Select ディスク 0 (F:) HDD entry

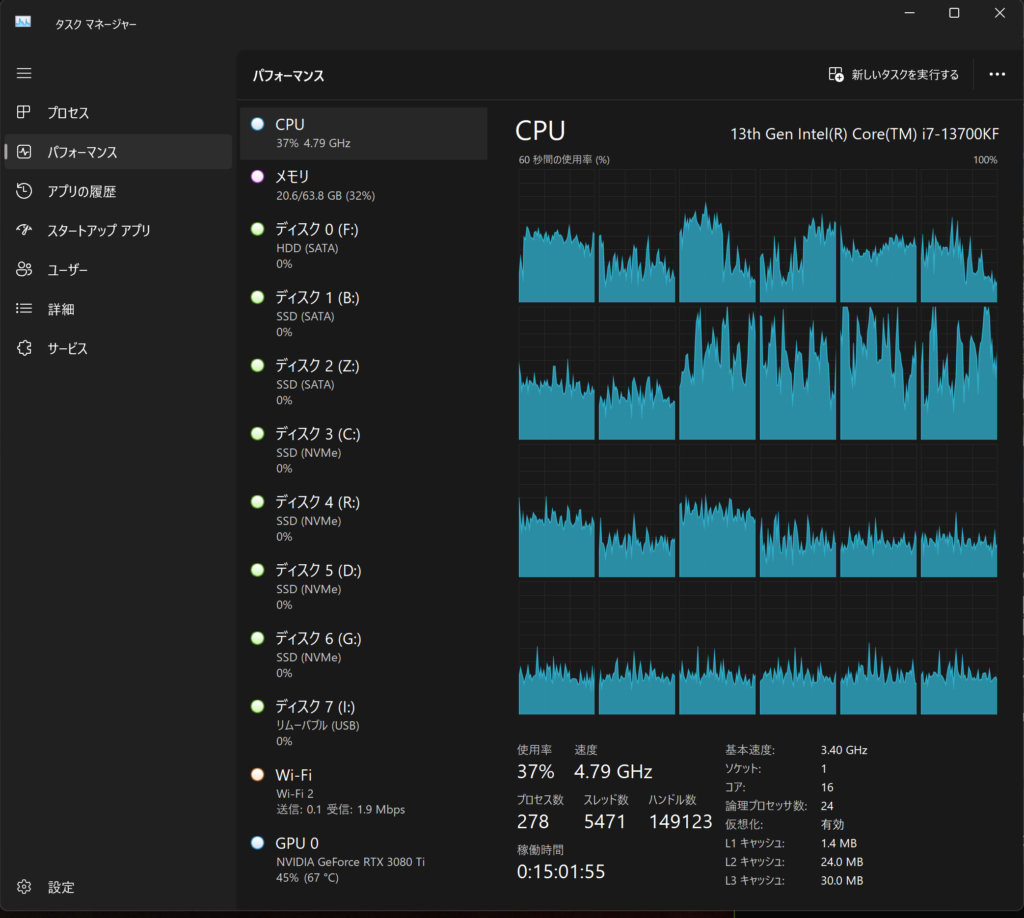(x=364, y=245)
